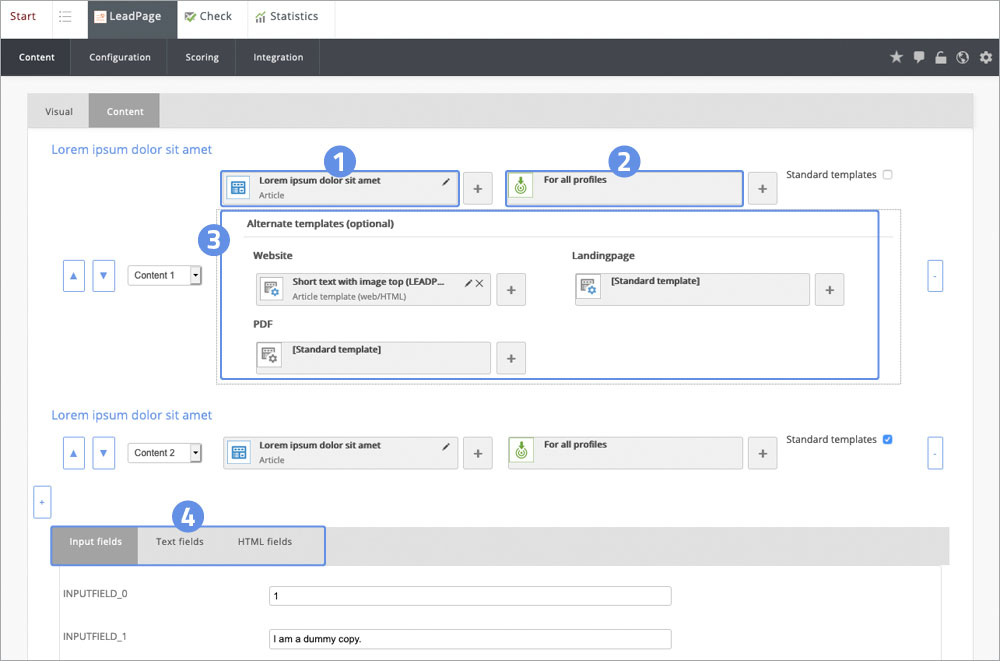Open the Scoring menu tab
The height and width of the screenshot is (661, 1000).
[x=202, y=58]
